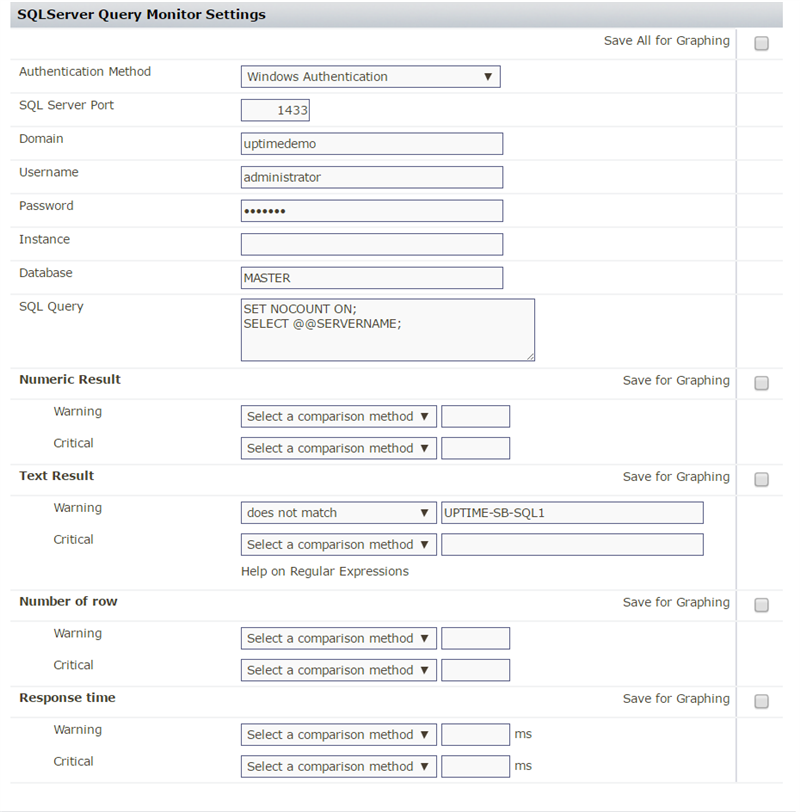Viewport: 800px width, 812px height.
Task: Click the 'SQLServer Query Monitor Settings' heading
Action: click(141, 14)
